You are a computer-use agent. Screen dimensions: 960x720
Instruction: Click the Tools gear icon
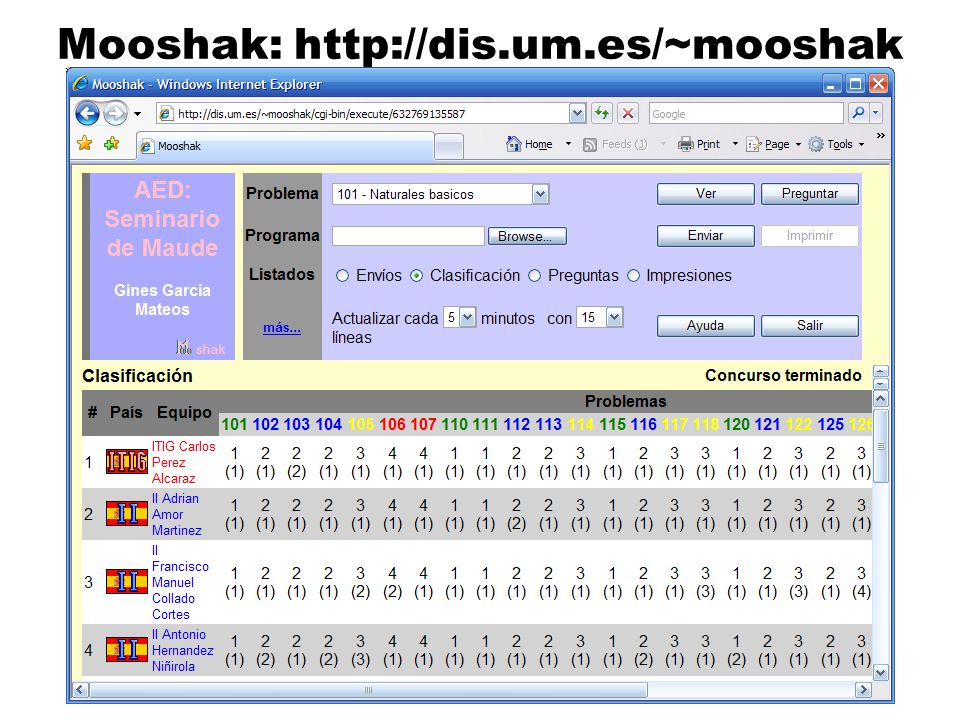(816, 144)
